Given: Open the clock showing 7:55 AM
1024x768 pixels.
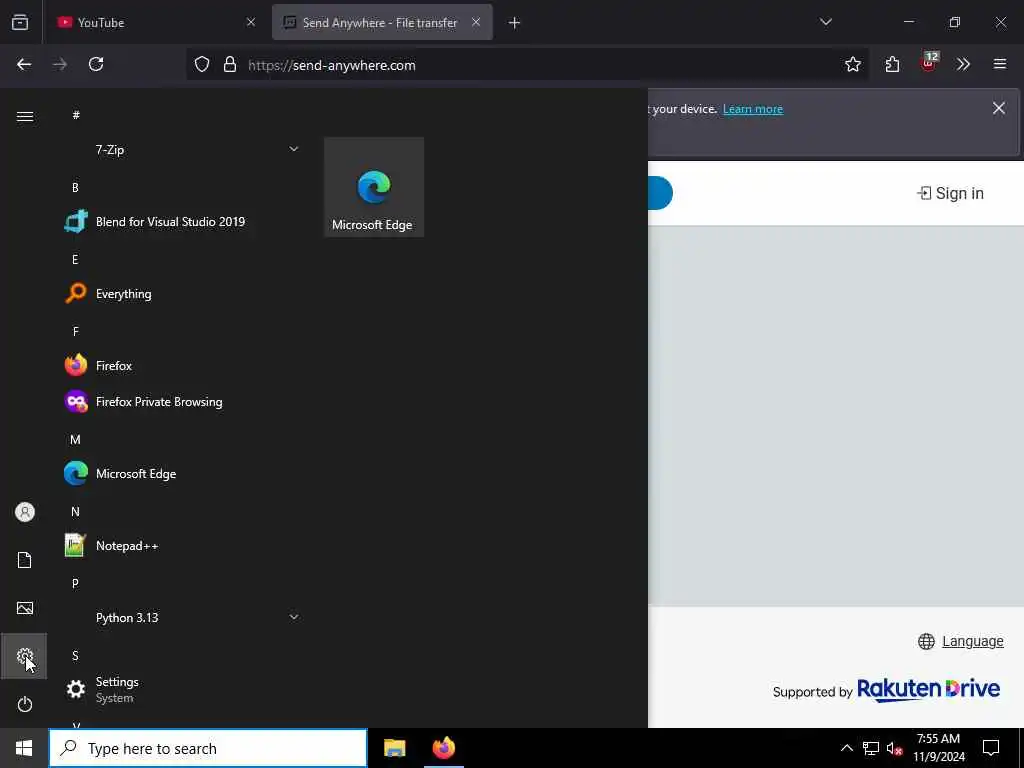Looking at the screenshot, I should pyautogui.click(x=938, y=748).
